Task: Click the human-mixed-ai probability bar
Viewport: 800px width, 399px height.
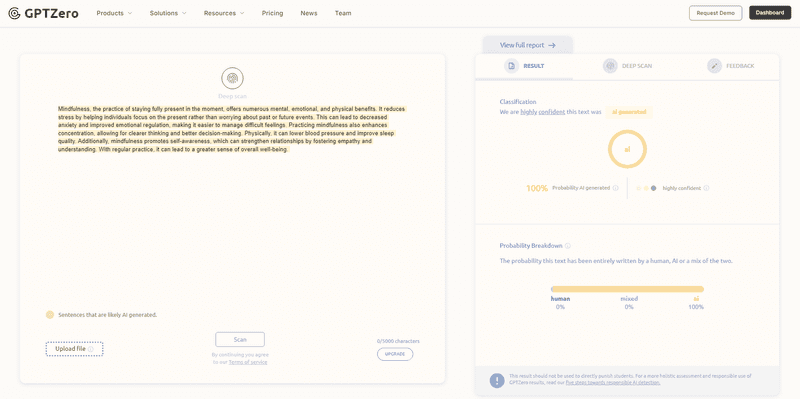Action: pyautogui.click(x=627, y=289)
